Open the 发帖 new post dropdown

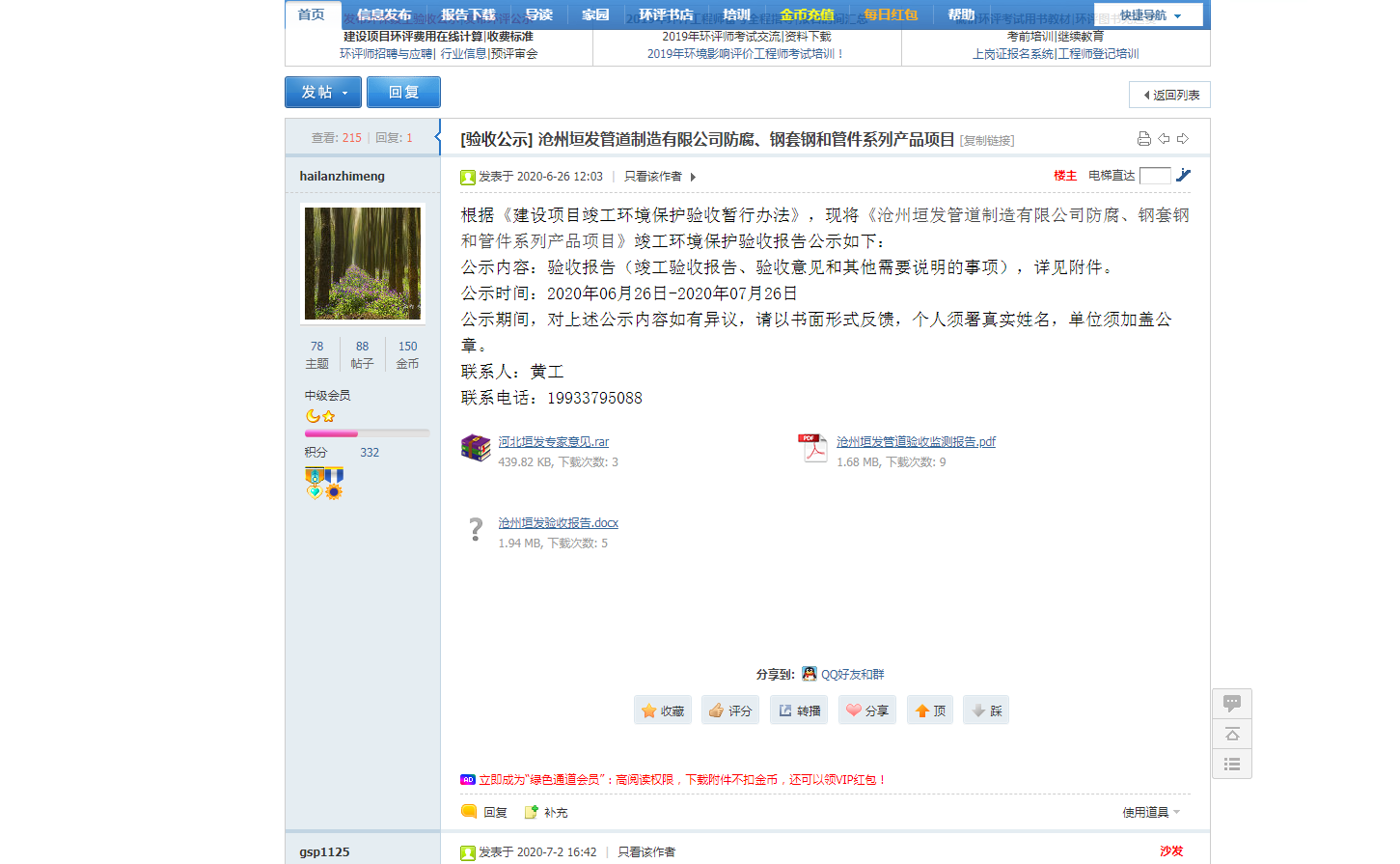tap(323, 92)
